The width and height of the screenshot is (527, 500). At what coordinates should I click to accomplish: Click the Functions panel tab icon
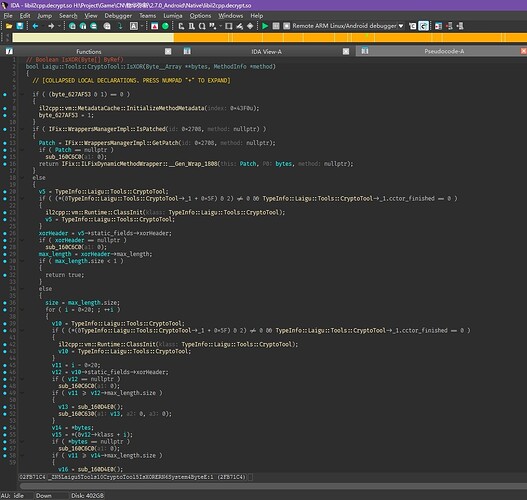9,51
